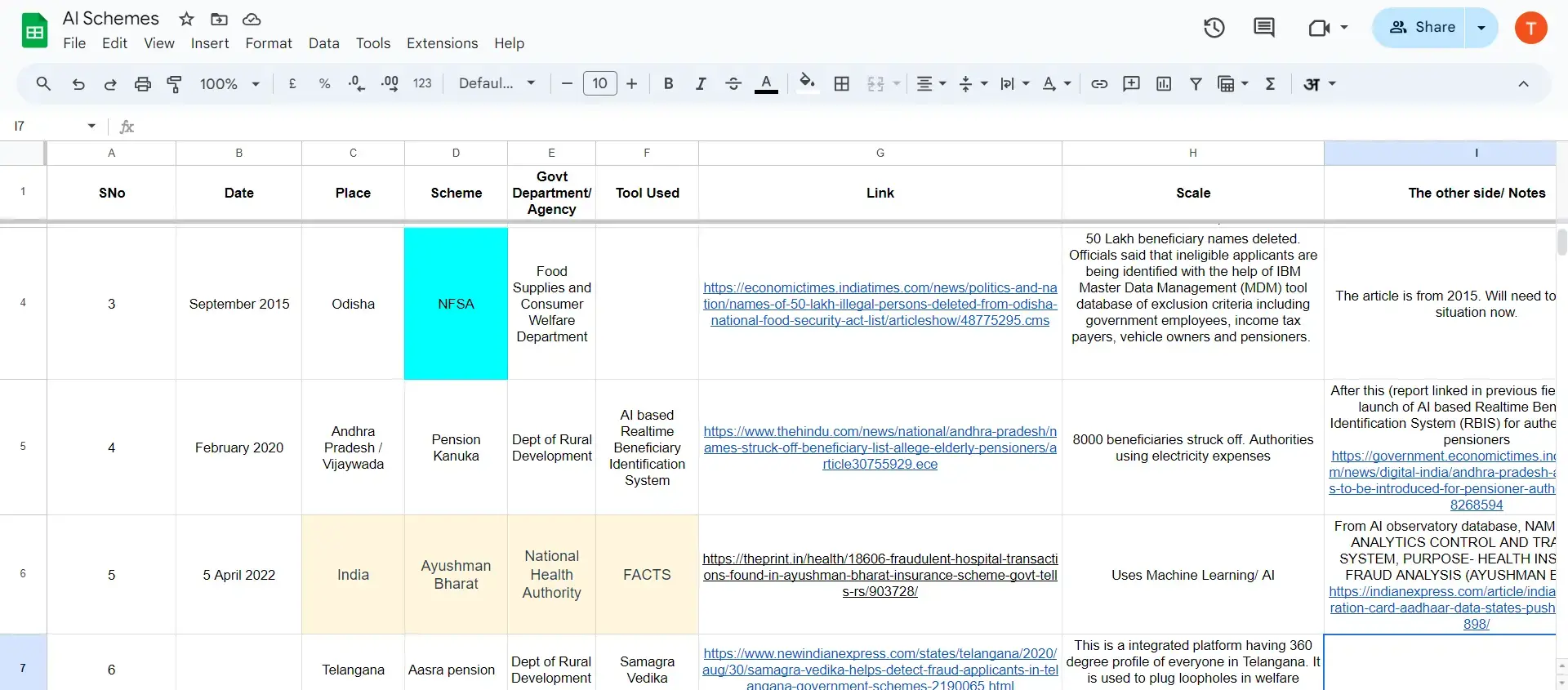Viewport: 1568px width, 690px height.
Task: Open the View menu
Action: 159,43
